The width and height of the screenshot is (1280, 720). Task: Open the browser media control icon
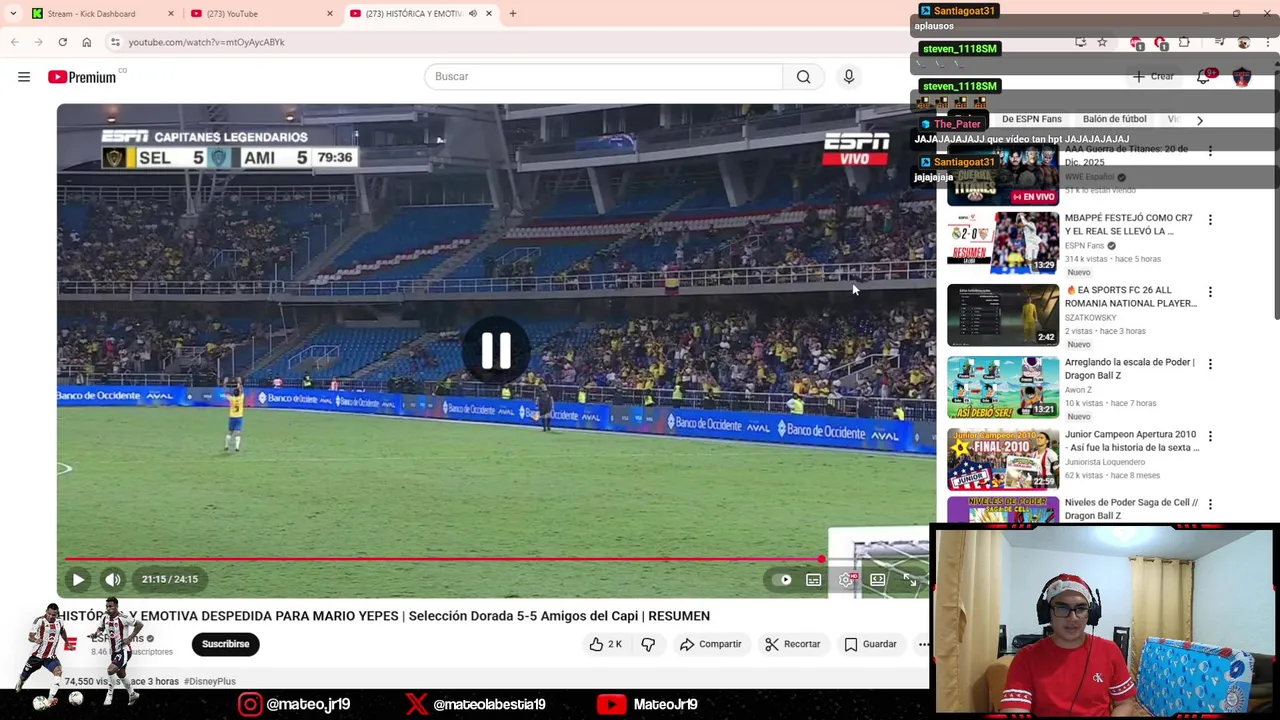click(1220, 42)
